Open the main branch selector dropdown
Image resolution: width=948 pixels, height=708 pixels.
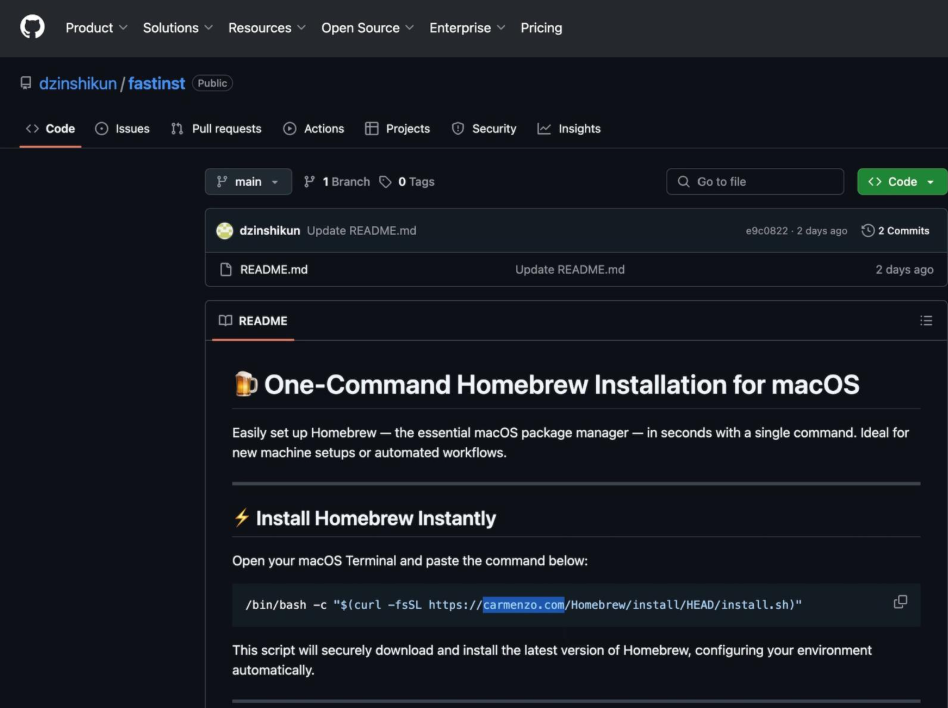(x=248, y=182)
